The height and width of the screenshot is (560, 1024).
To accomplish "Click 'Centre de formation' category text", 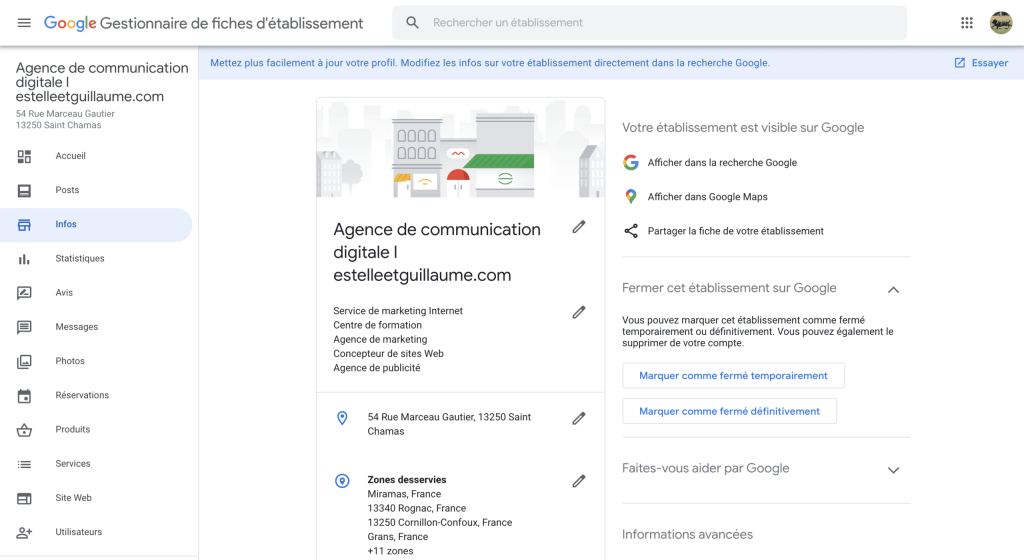I will click(x=377, y=325).
